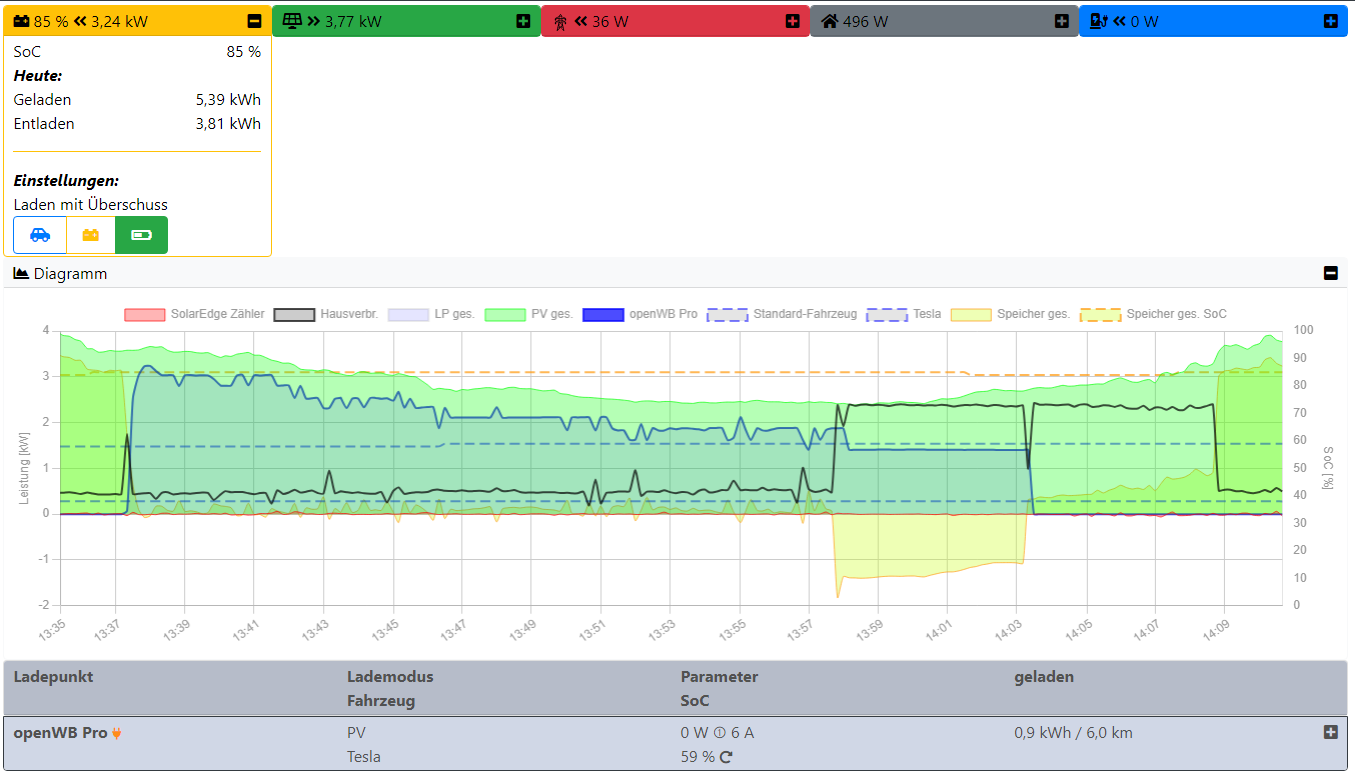Expand the PV 3,77 kW card

click(x=524, y=21)
